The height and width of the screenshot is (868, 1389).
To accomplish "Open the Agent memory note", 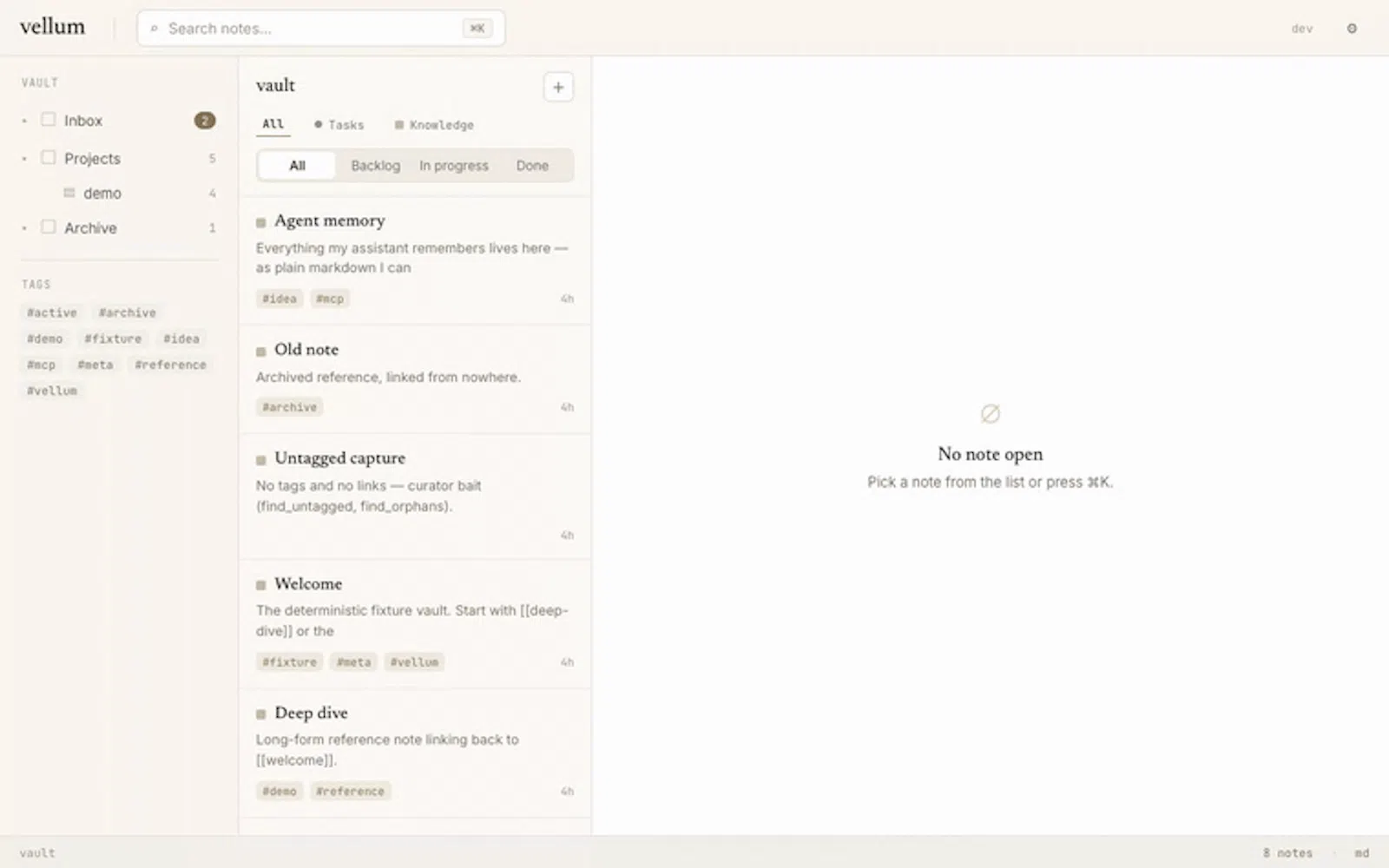I will (x=415, y=260).
